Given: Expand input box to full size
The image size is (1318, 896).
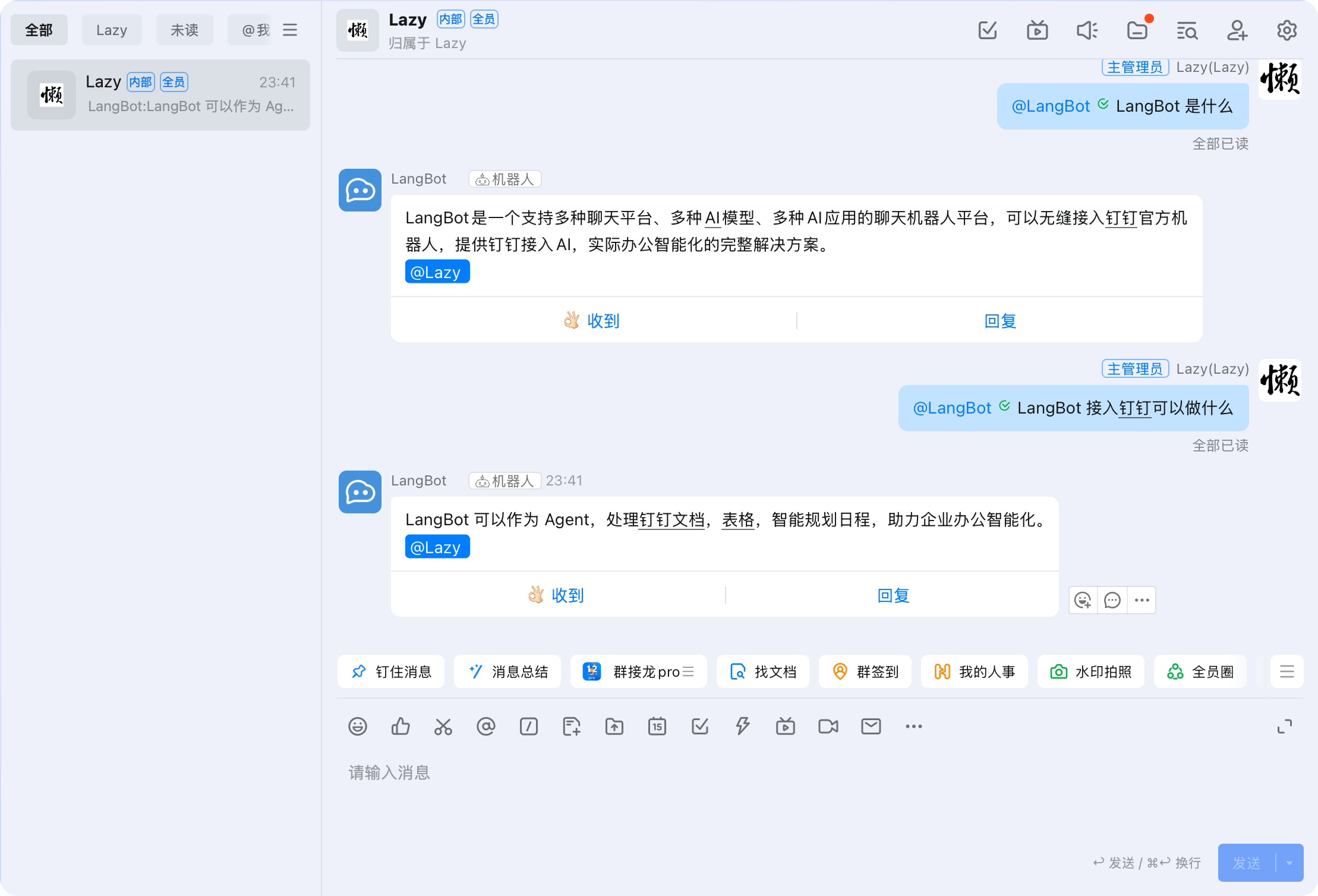Looking at the screenshot, I should click(x=1284, y=726).
